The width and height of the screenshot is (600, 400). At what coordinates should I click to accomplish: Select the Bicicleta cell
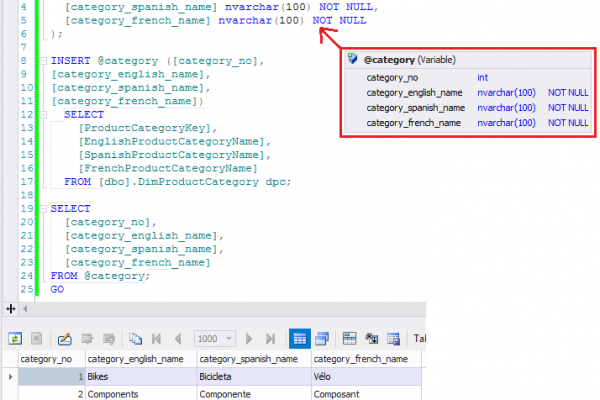click(x=254, y=377)
